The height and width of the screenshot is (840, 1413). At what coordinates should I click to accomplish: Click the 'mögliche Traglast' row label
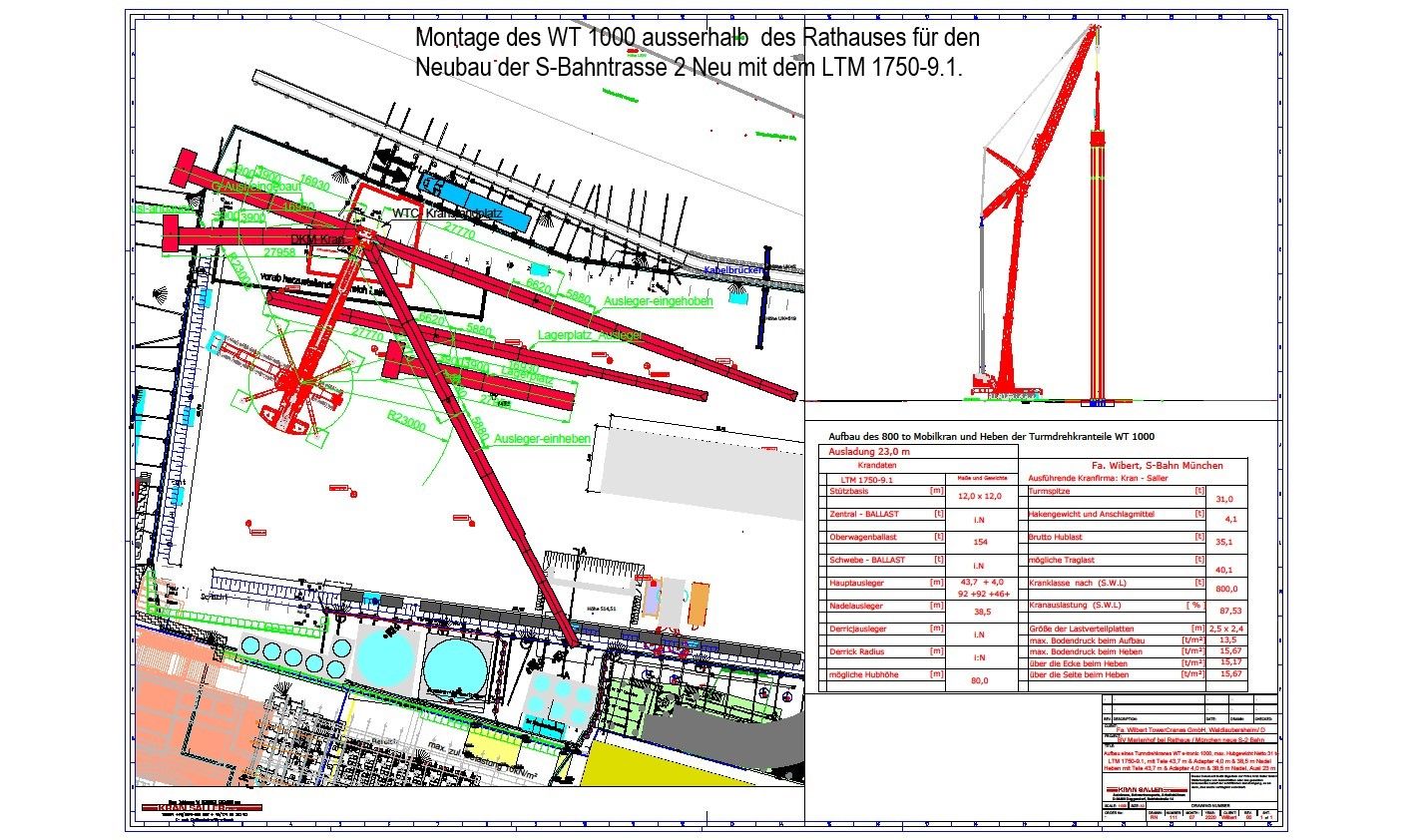[x=1062, y=560]
